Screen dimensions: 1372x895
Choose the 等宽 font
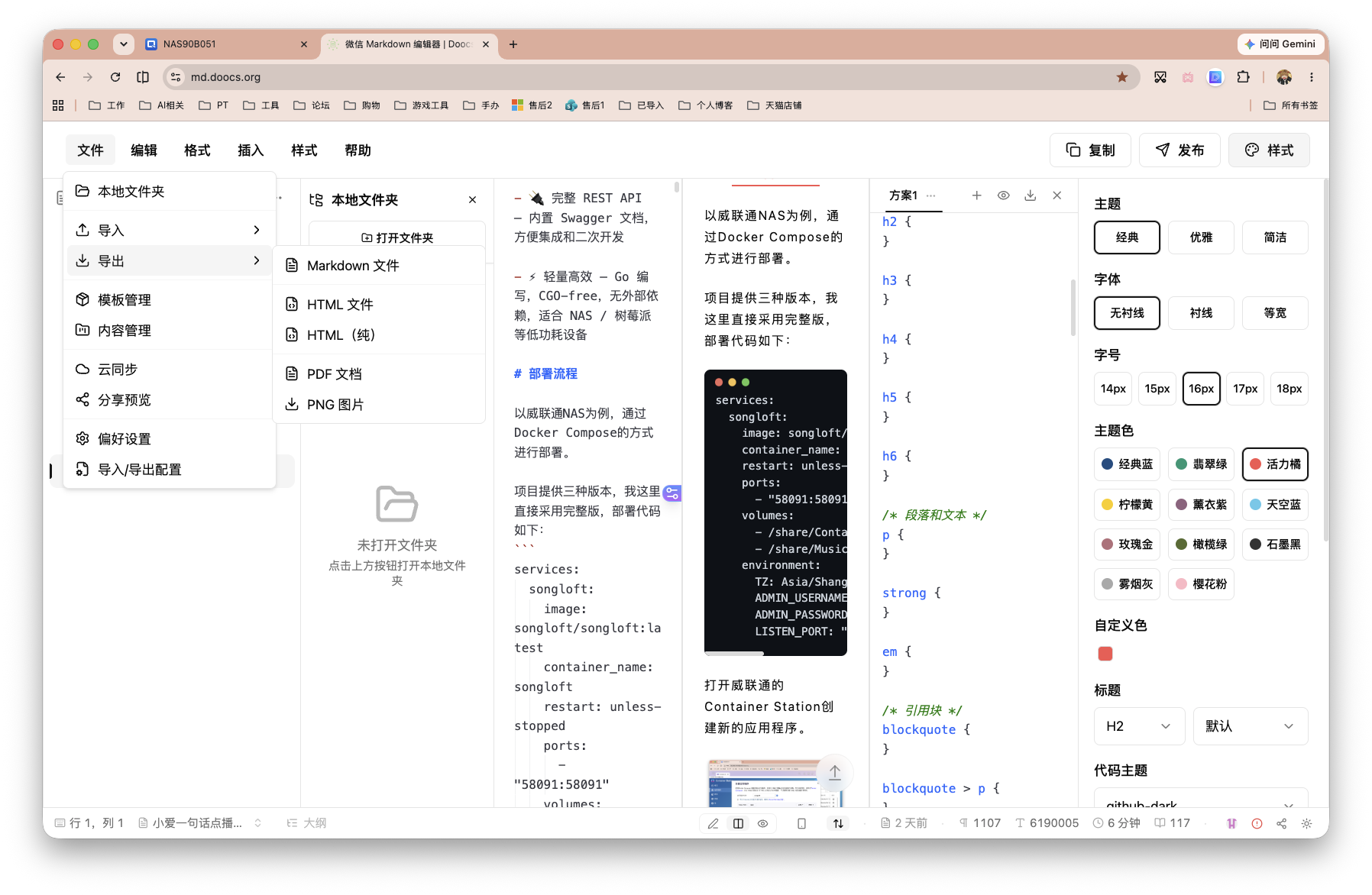point(1275,313)
